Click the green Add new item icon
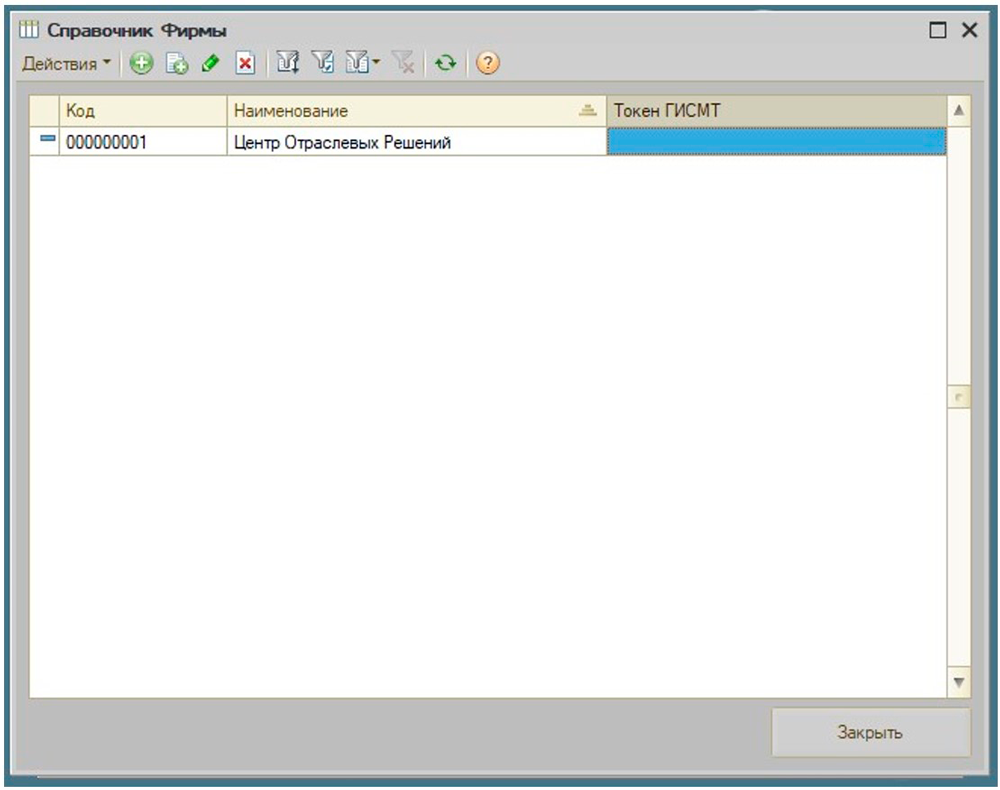The width and height of the screenshot is (1000, 790). 142,64
